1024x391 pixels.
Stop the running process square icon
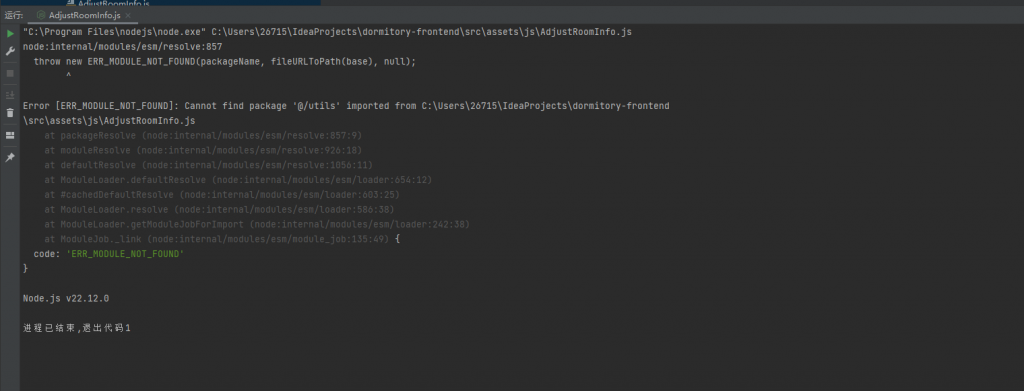click(10, 74)
